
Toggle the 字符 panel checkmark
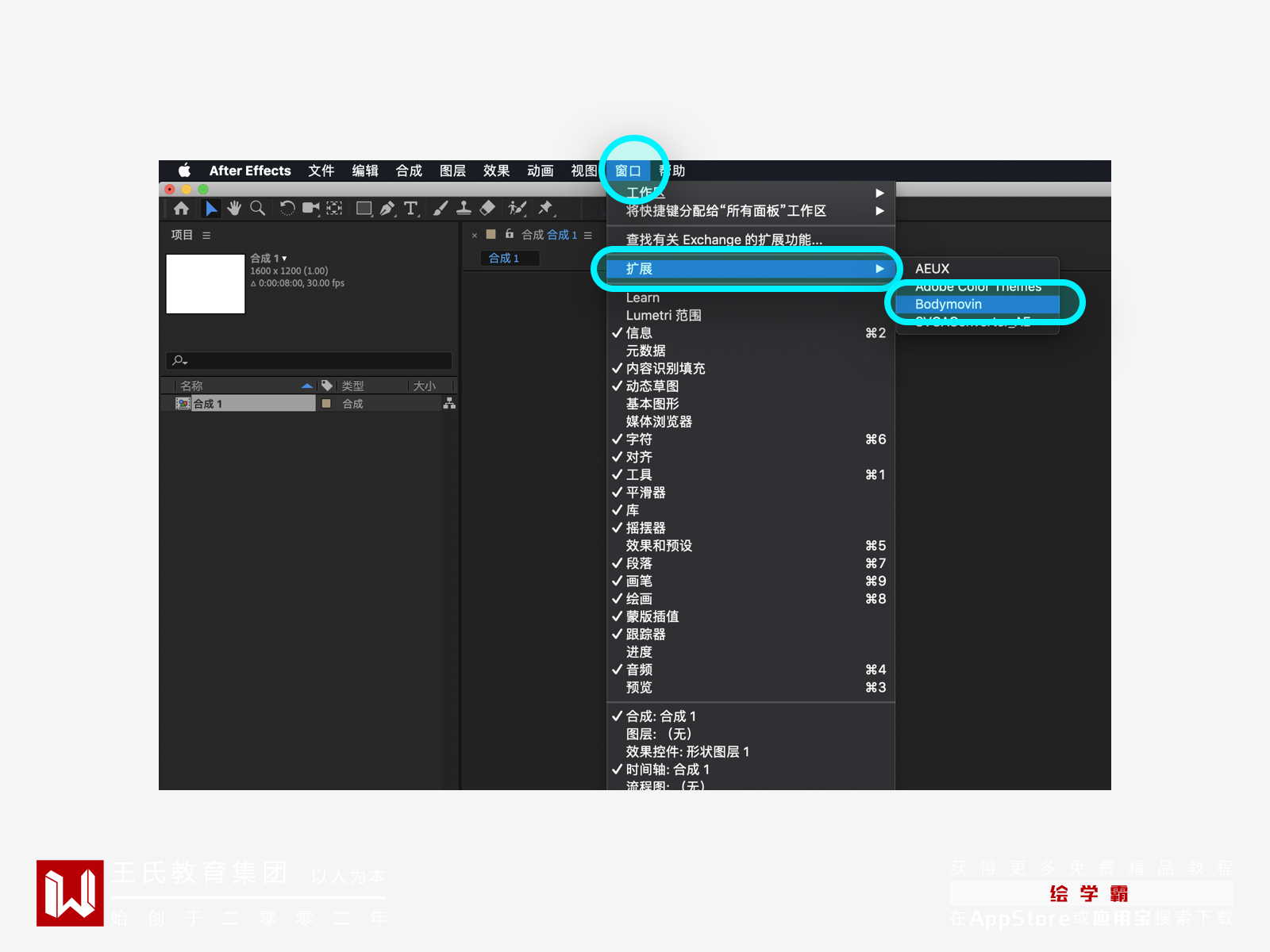pos(617,440)
